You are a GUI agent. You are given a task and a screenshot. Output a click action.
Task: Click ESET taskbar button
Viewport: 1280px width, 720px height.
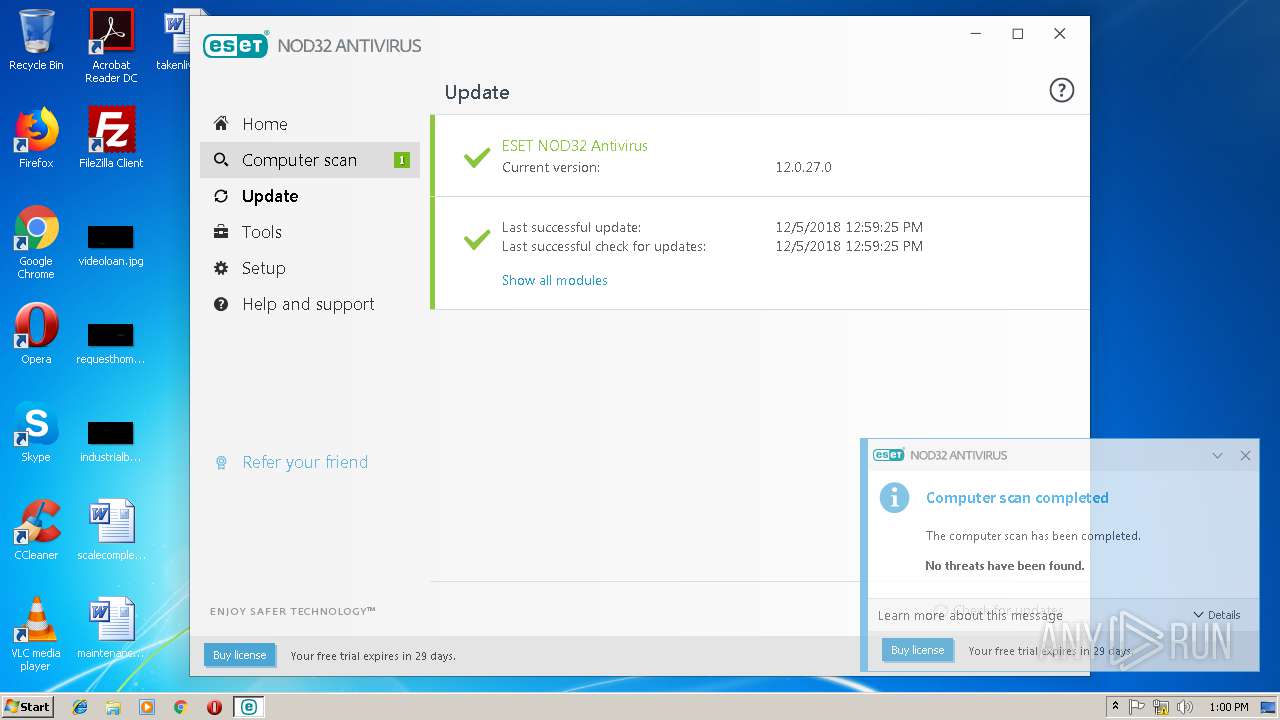pos(248,707)
